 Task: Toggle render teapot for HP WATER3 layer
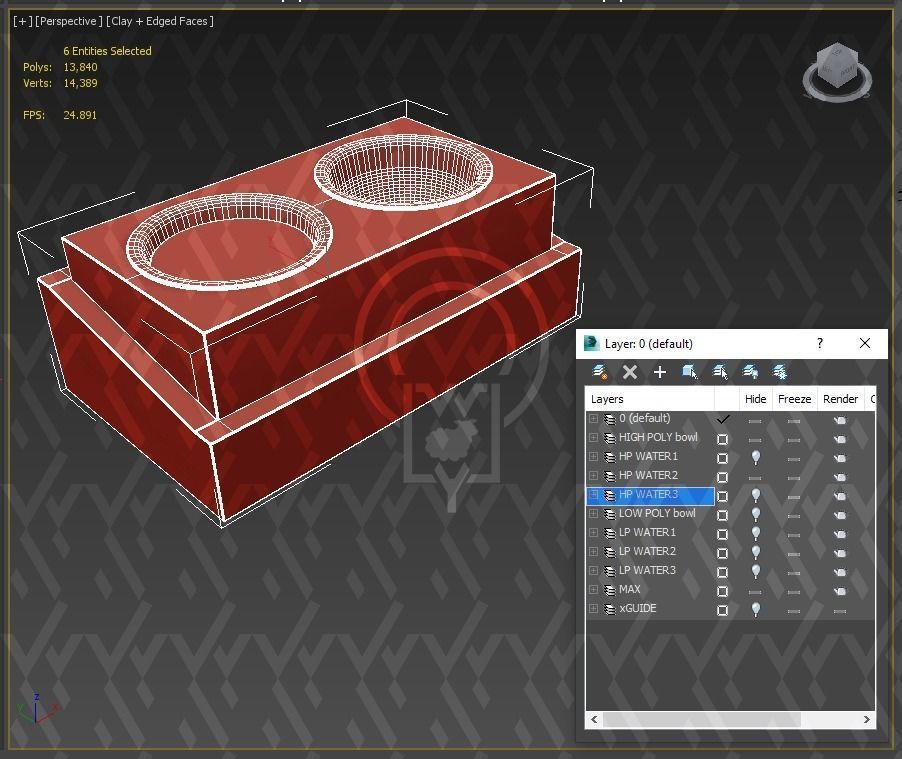click(x=840, y=497)
